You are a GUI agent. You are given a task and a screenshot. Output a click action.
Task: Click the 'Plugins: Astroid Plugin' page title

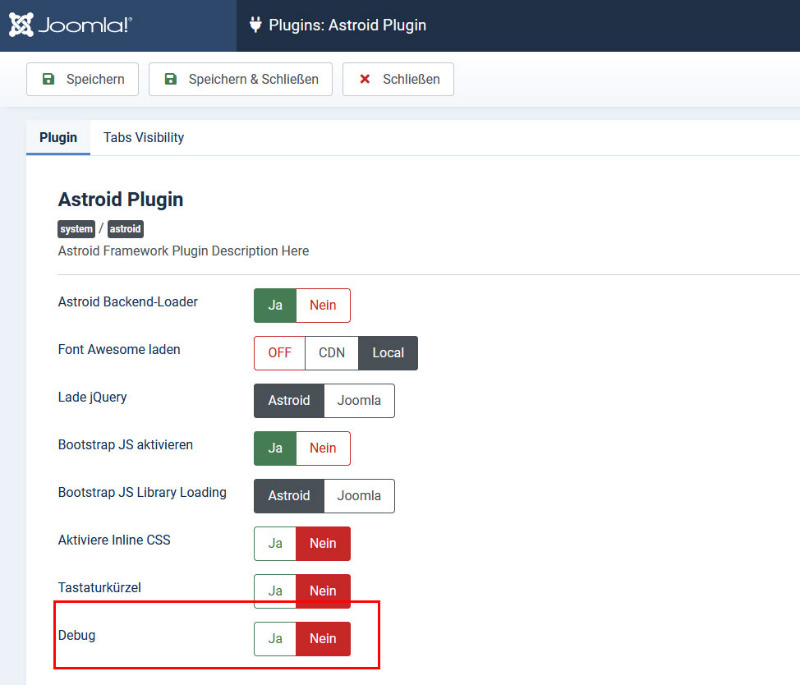347,25
